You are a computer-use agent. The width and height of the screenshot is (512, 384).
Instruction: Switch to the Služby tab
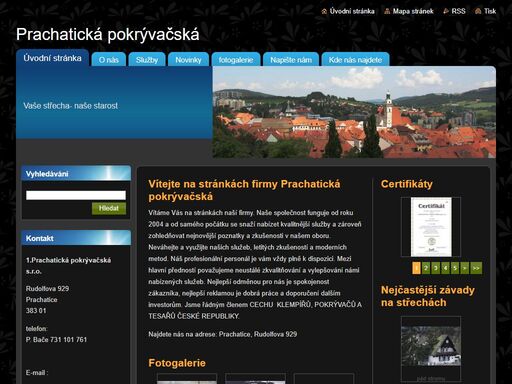click(147, 59)
